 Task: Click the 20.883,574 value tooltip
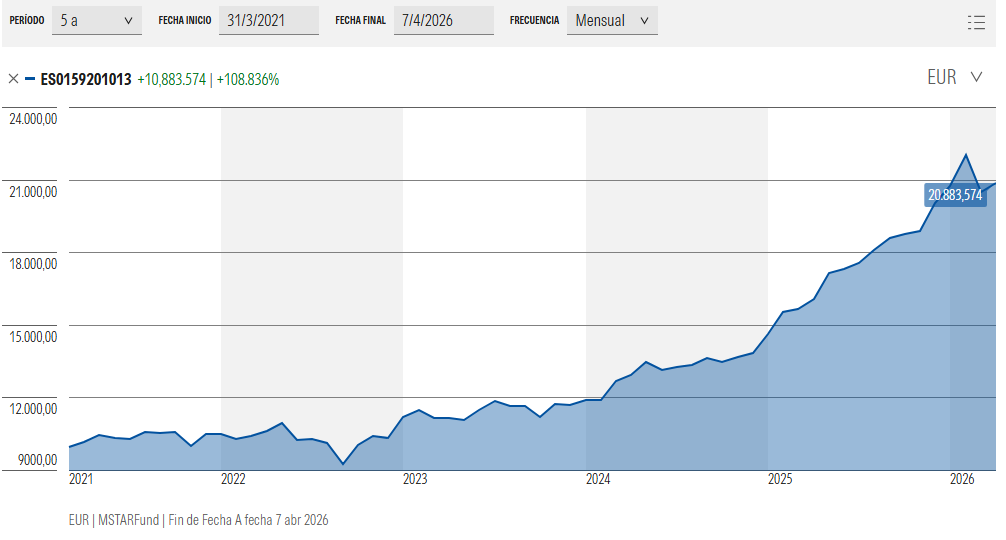tap(955, 195)
